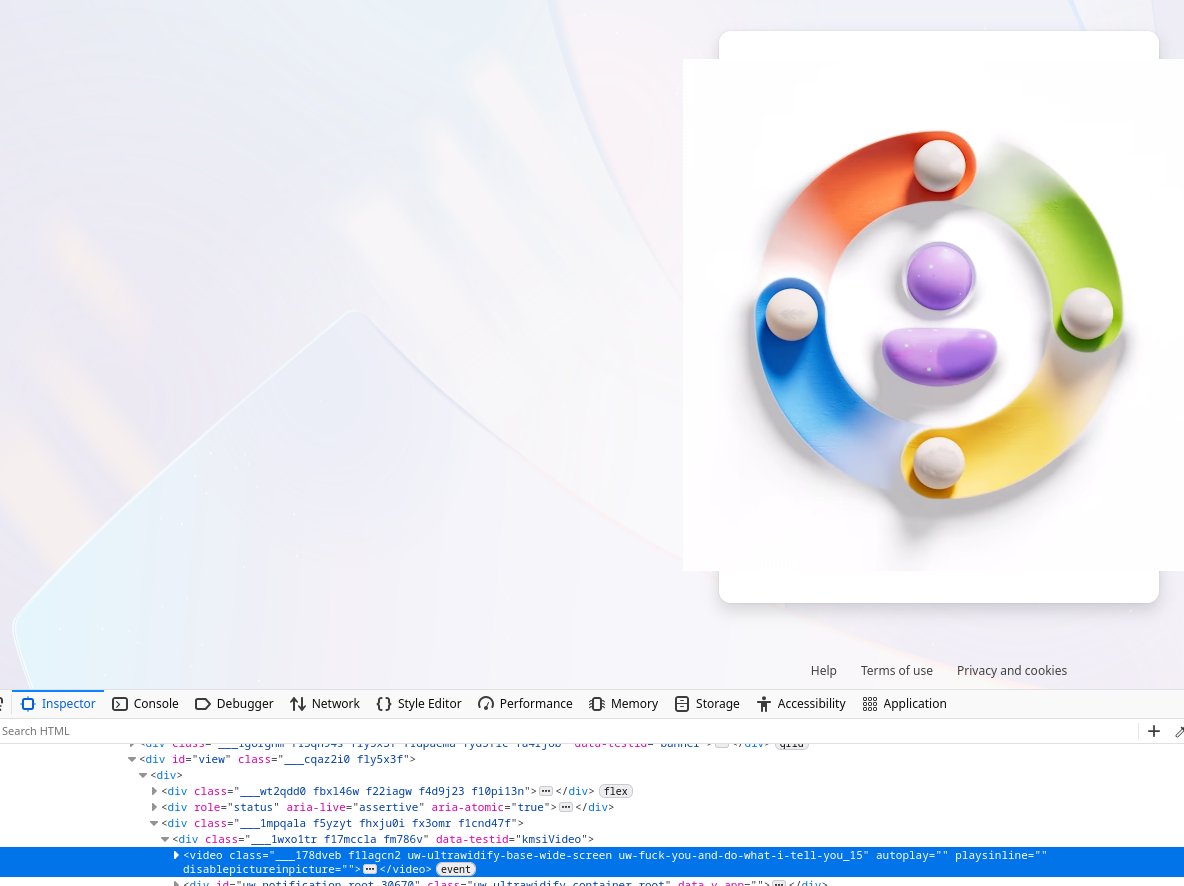1184x886 pixels.
Task: Expand the div with class ___wt2qdd0
Action: point(154,791)
